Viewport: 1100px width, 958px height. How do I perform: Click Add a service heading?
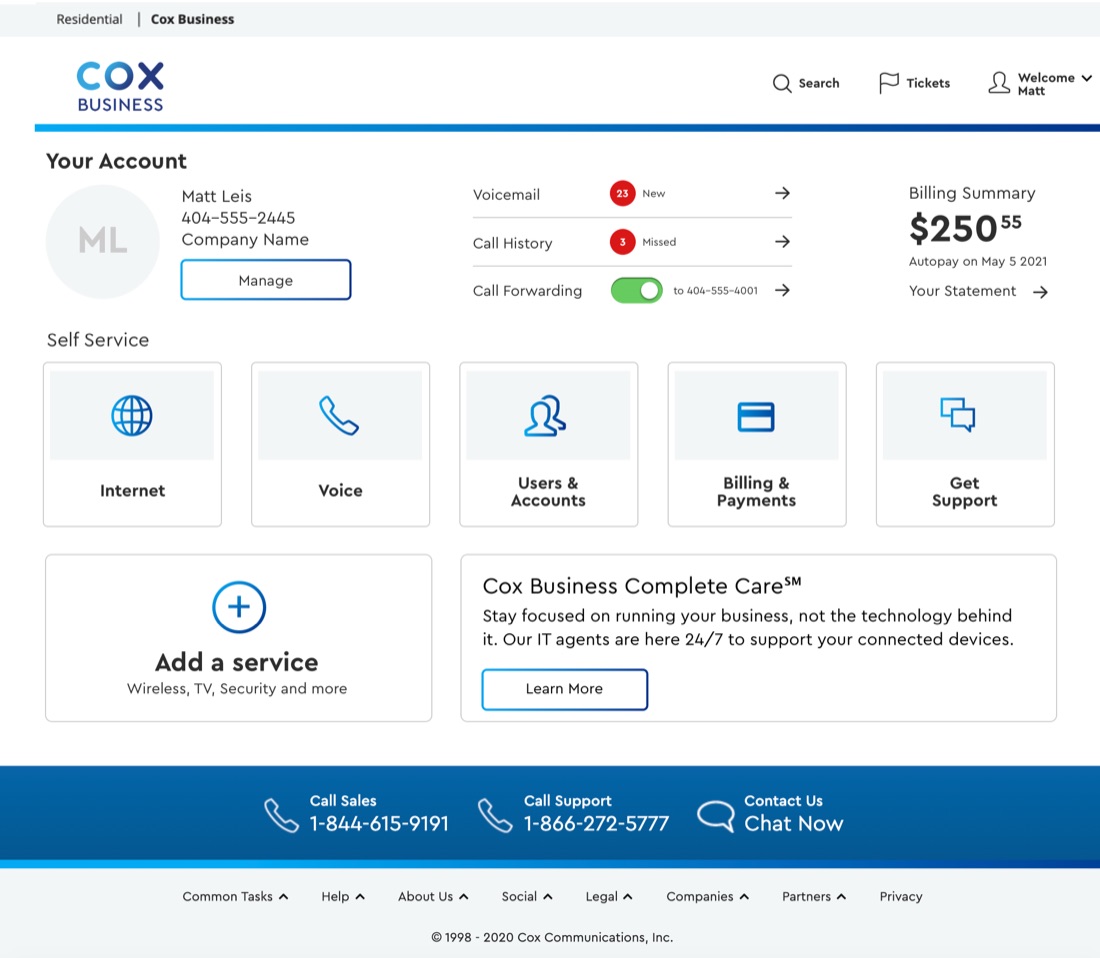[237, 662]
